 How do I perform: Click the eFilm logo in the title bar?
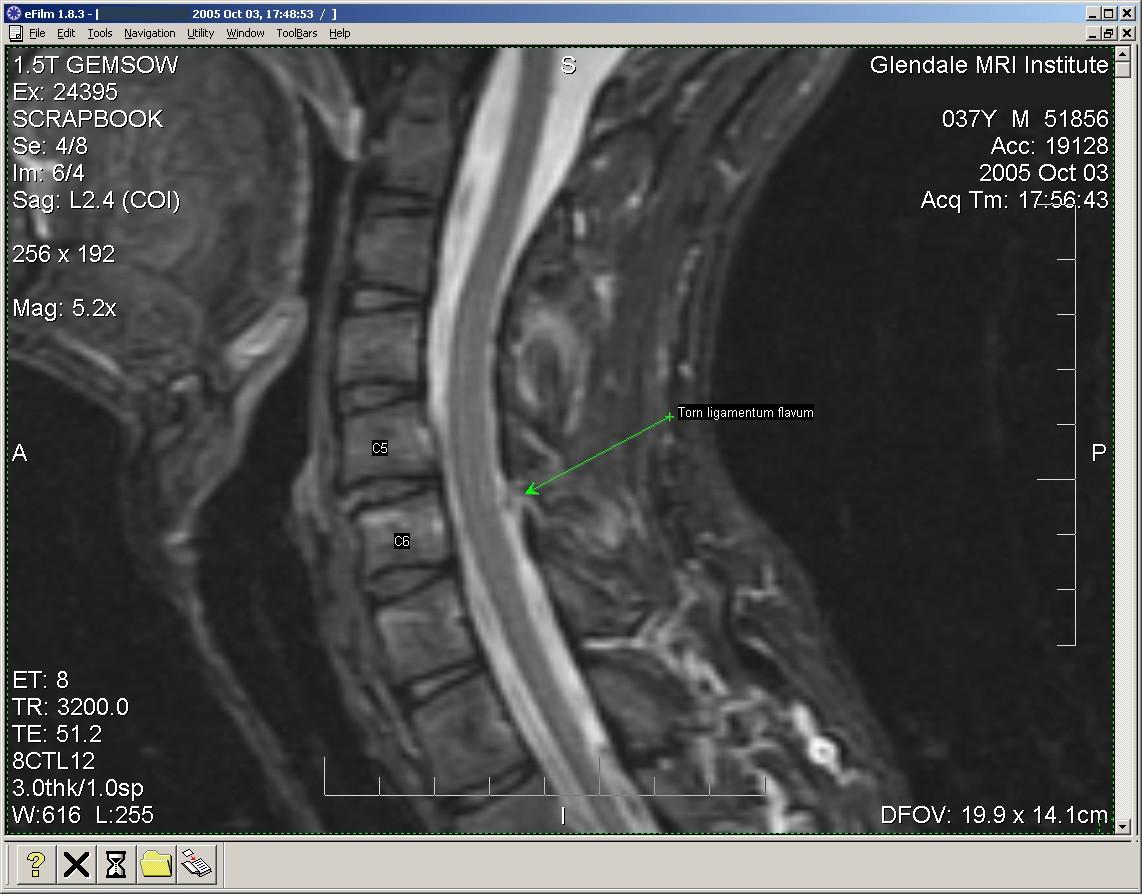pyautogui.click(x=13, y=13)
